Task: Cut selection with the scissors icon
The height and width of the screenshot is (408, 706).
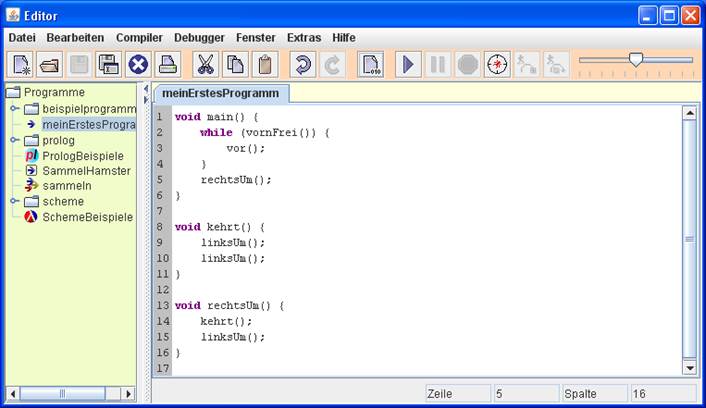Action: coord(206,65)
